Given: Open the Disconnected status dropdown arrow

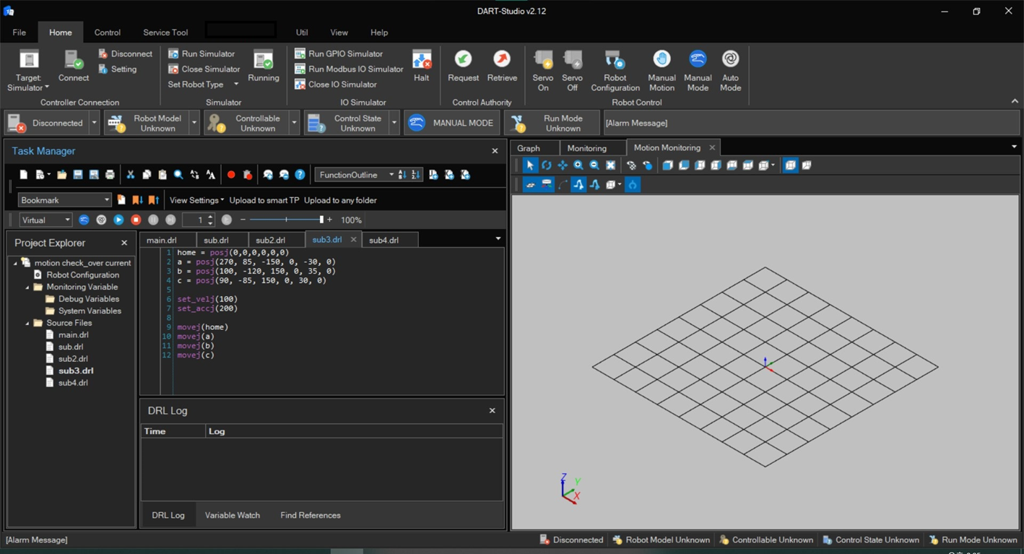Looking at the screenshot, I should (94, 123).
